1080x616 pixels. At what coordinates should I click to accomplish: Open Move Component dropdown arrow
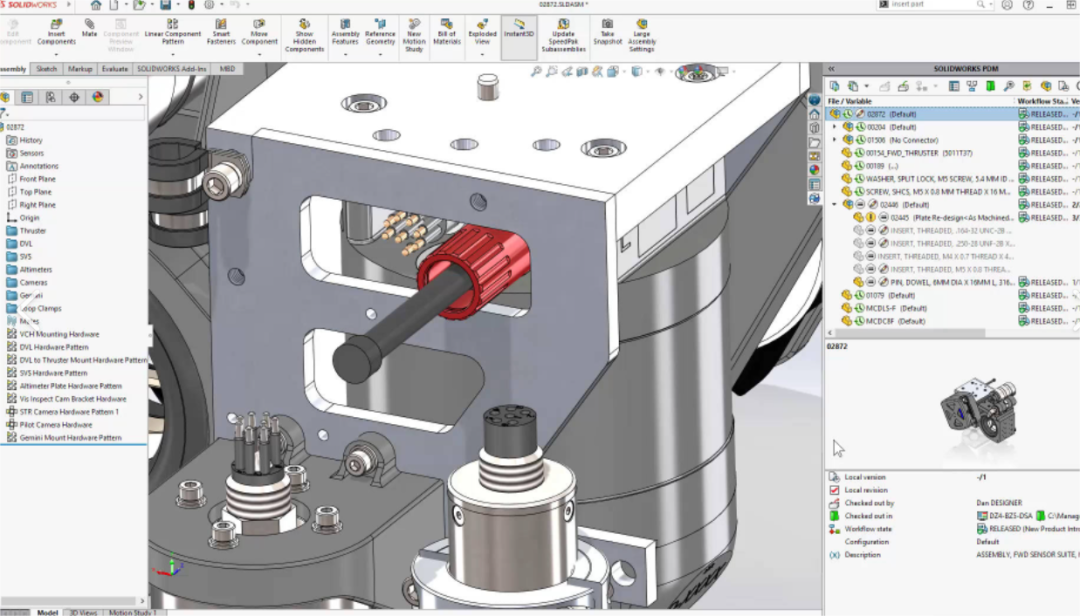(259, 54)
